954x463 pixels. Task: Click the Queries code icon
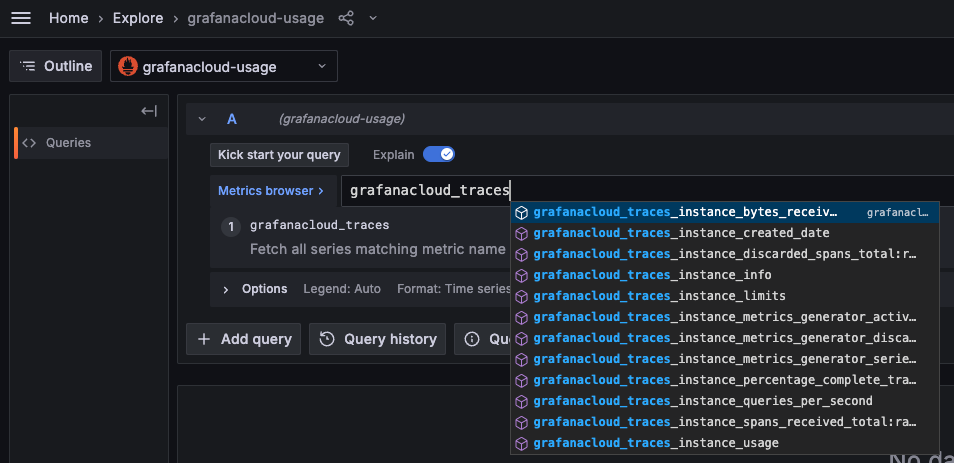click(29, 143)
